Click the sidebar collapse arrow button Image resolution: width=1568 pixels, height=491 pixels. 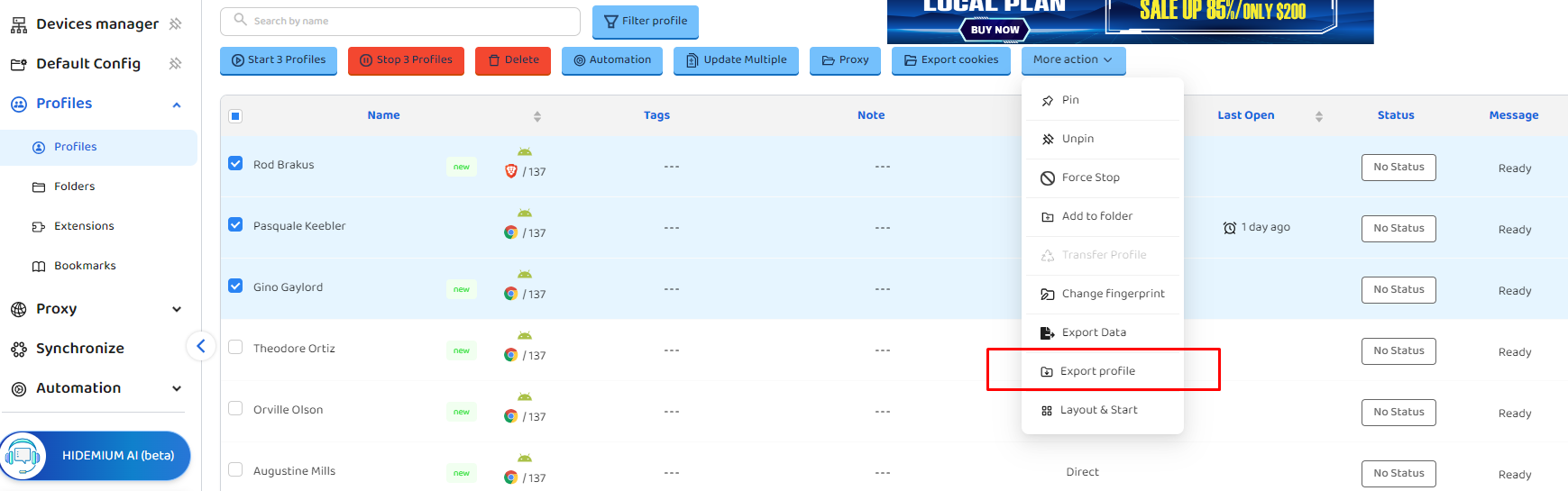[201, 346]
